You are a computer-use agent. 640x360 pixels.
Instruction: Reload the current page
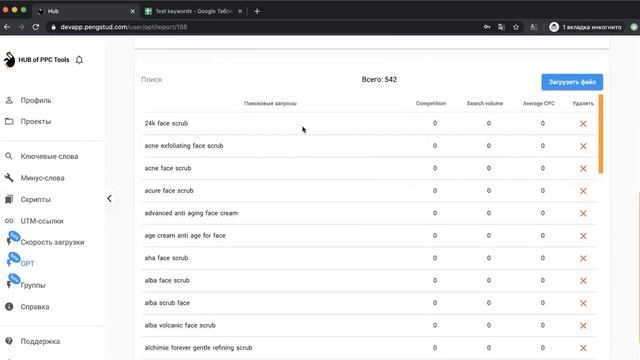(x=36, y=27)
